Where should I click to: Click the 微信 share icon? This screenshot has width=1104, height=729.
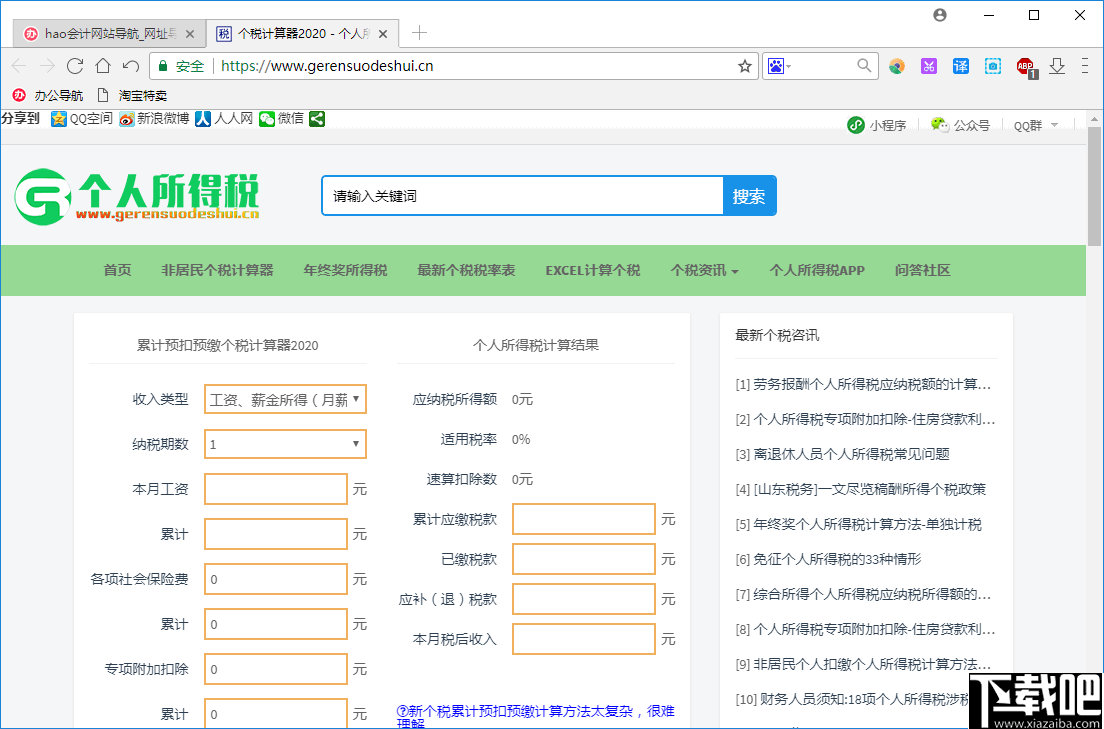[x=265, y=118]
